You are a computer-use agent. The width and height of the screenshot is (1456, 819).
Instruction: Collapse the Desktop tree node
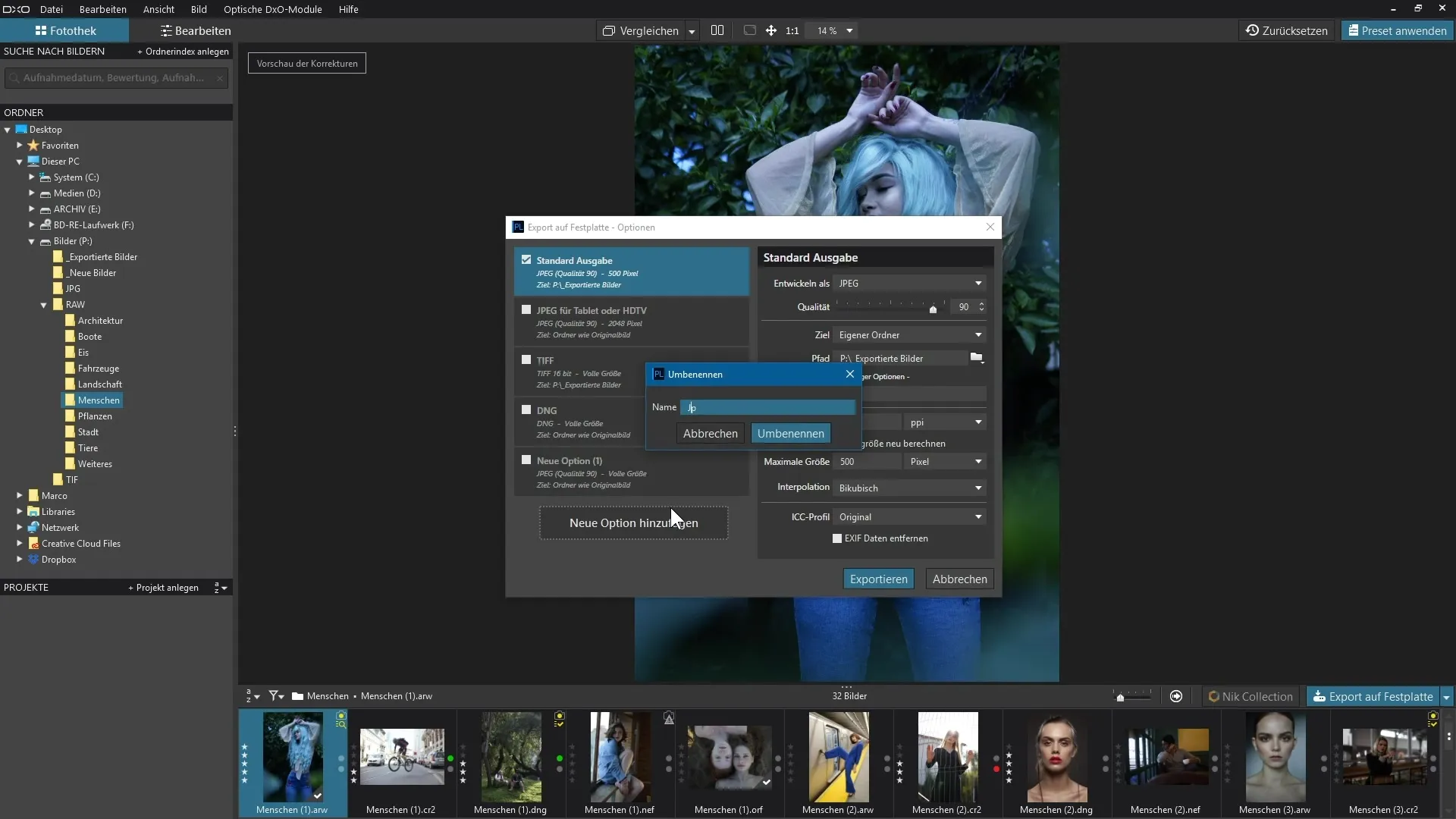tap(8, 130)
